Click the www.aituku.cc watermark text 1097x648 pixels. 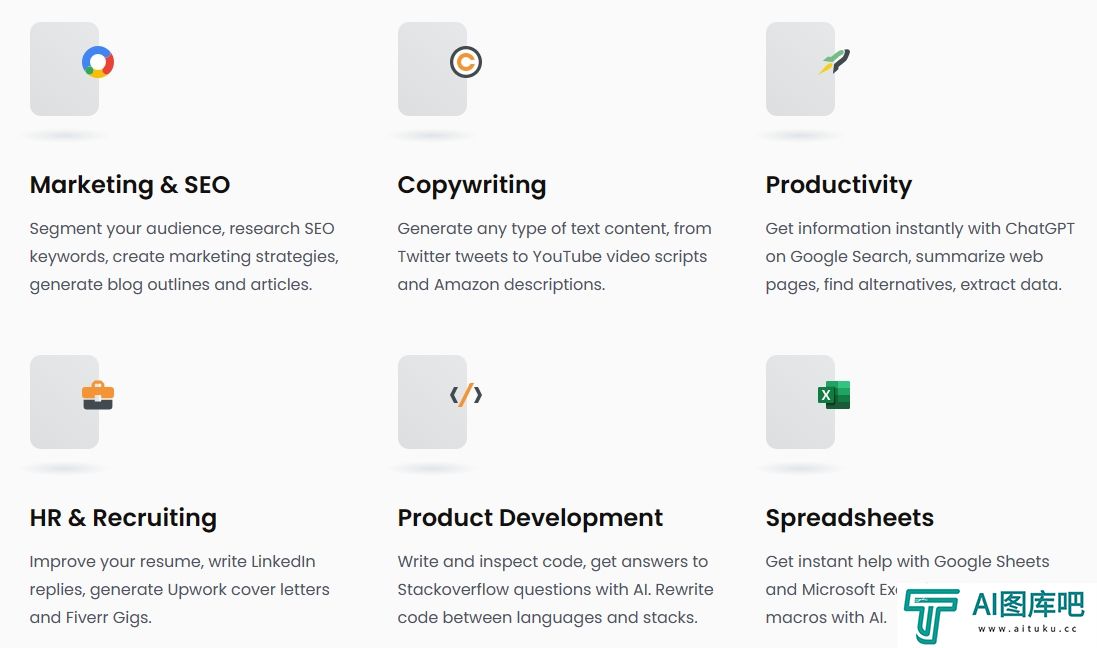coord(1028,628)
